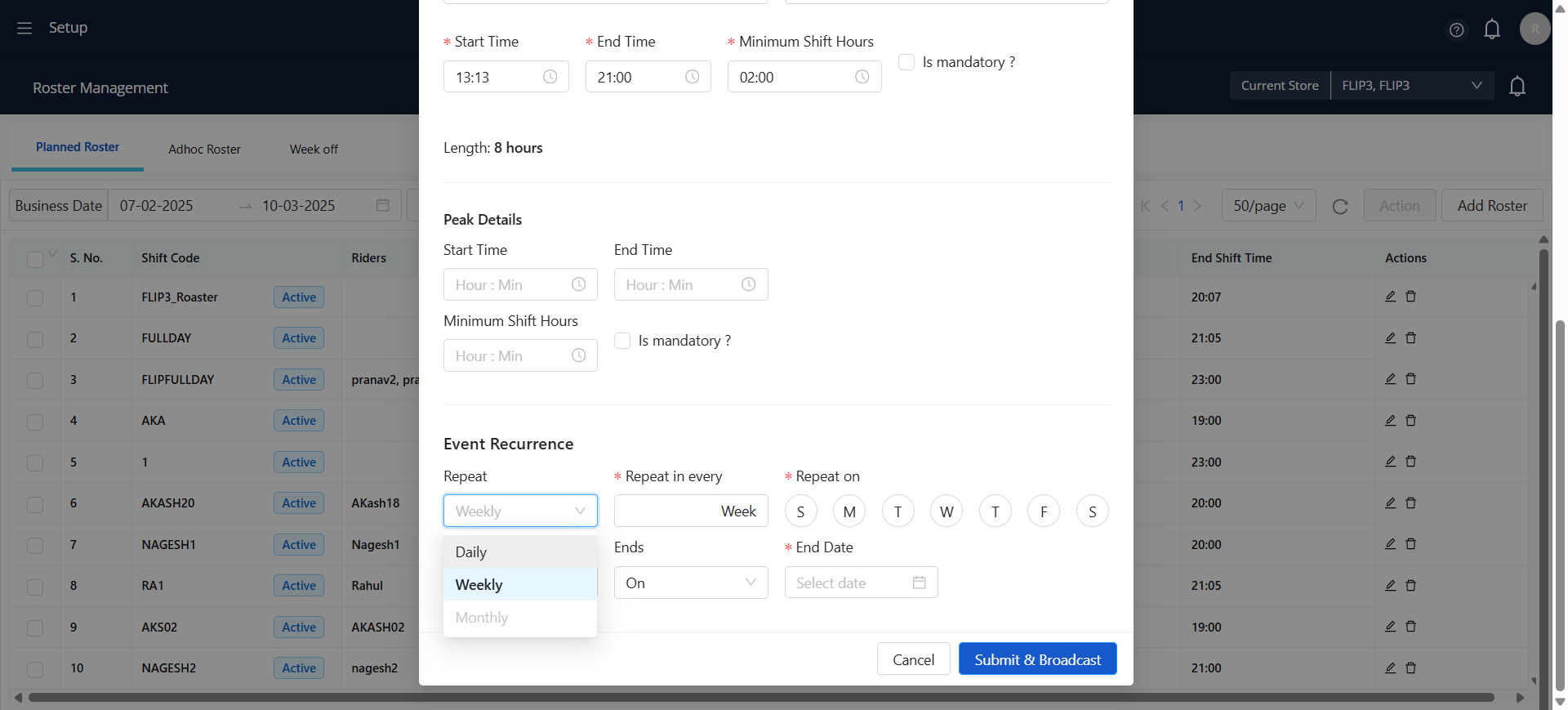This screenshot has height=710, width=1568.
Task: Click Peak Details End Time field
Action: pyautogui.click(x=691, y=284)
